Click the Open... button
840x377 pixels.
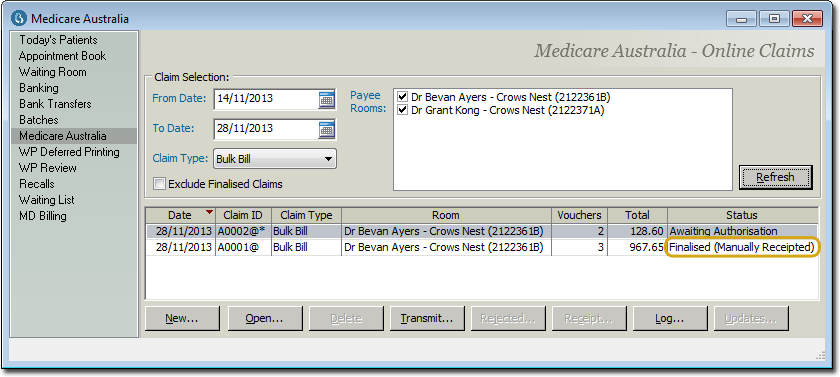click(265, 319)
